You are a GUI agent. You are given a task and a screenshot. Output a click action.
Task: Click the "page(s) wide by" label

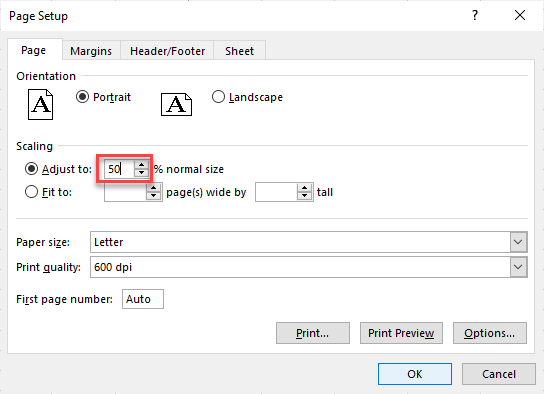click(206, 192)
